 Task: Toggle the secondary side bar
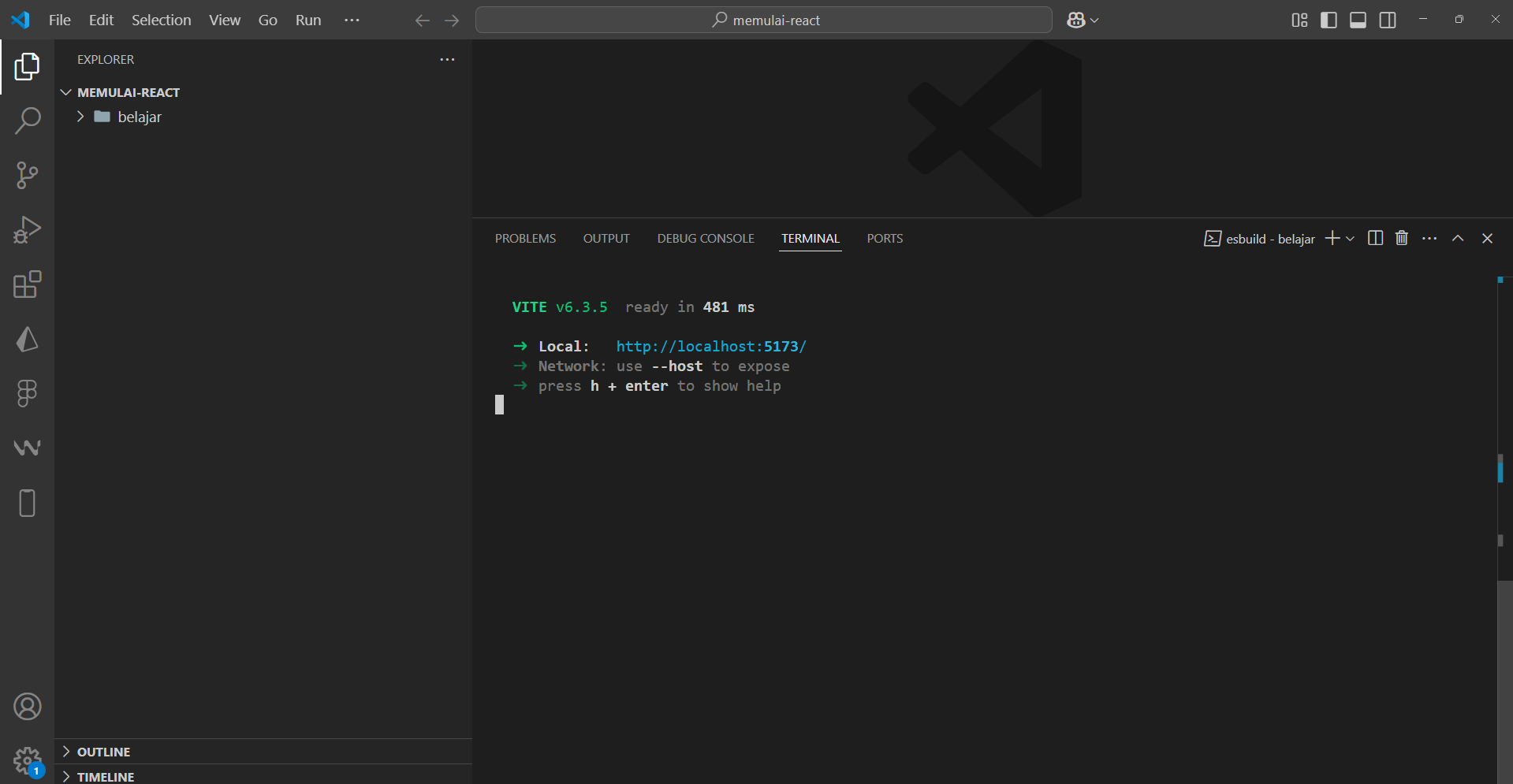click(1388, 20)
